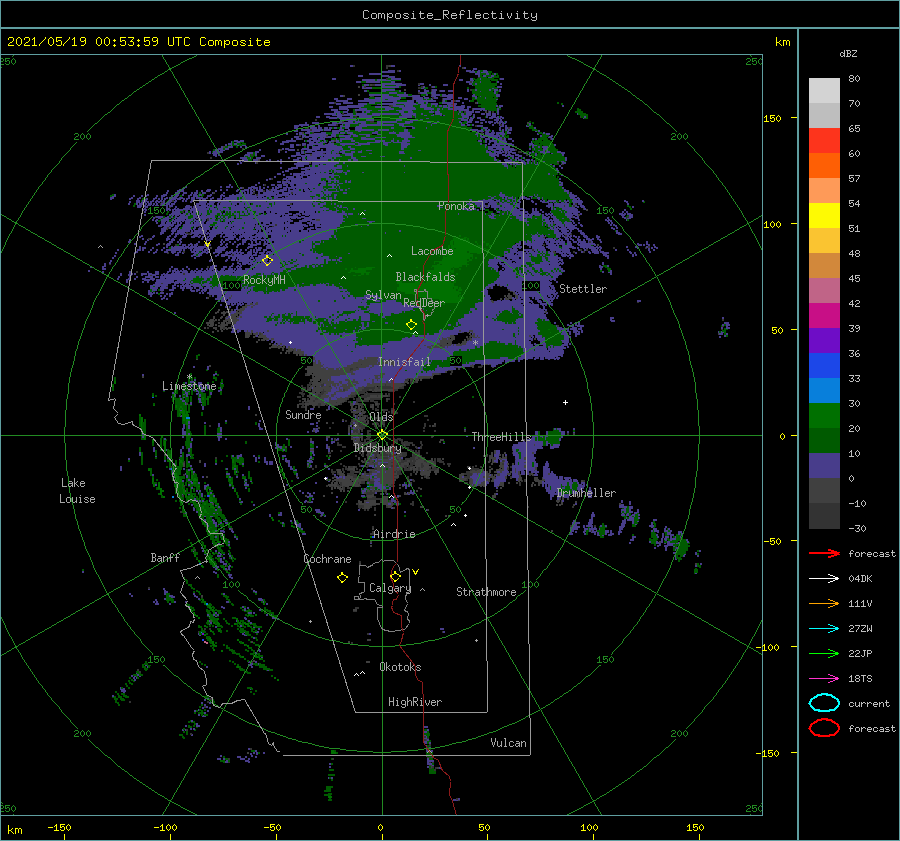Screen dimensions: 900x841
Task: Select the blue 36 dBZ color swatch
Action: pyautogui.click(x=824, y=365)
